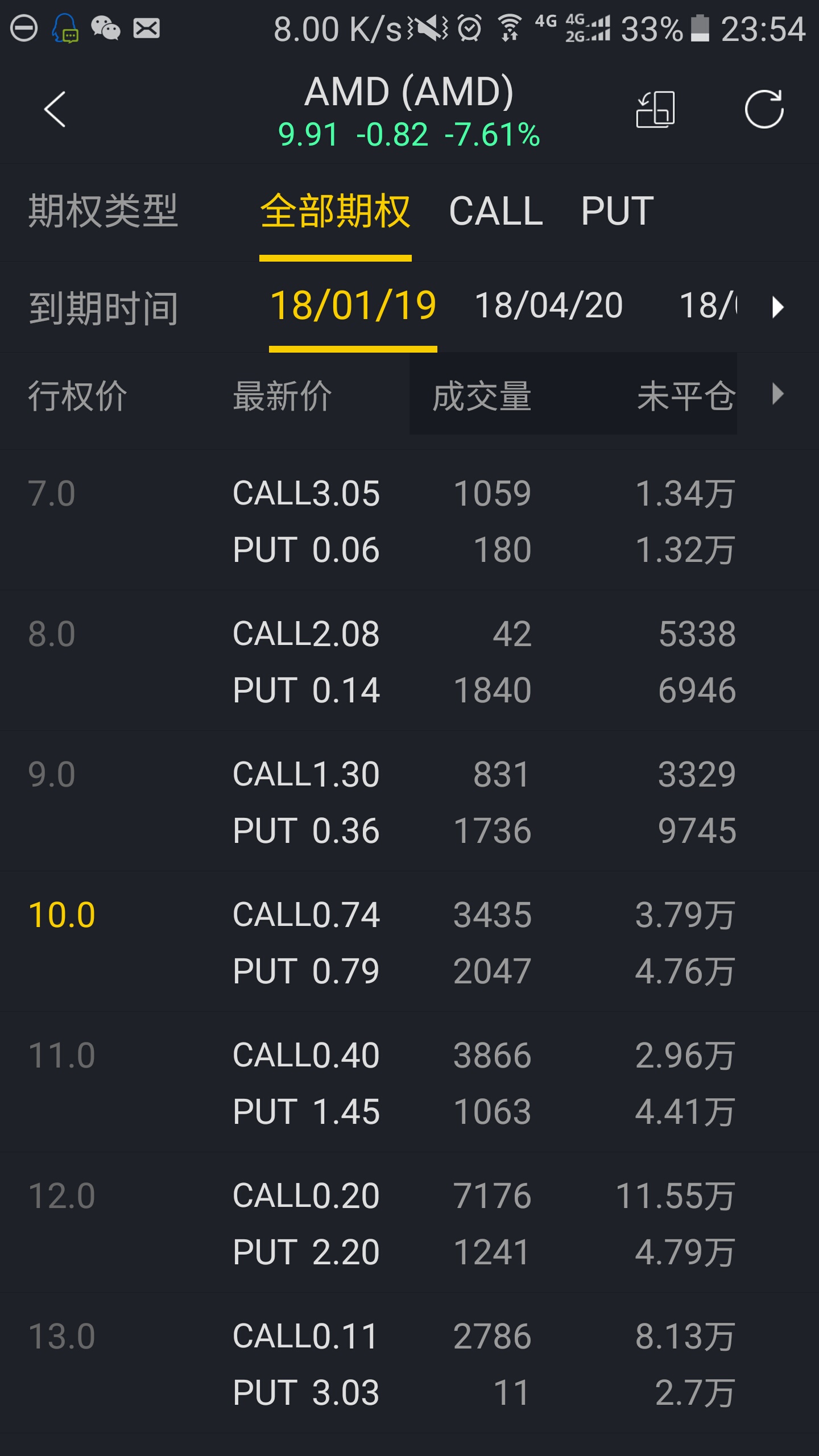Tap the back arrow icon
The width and height of the screenshot is (819, 1456).
(x=55, y=109)
